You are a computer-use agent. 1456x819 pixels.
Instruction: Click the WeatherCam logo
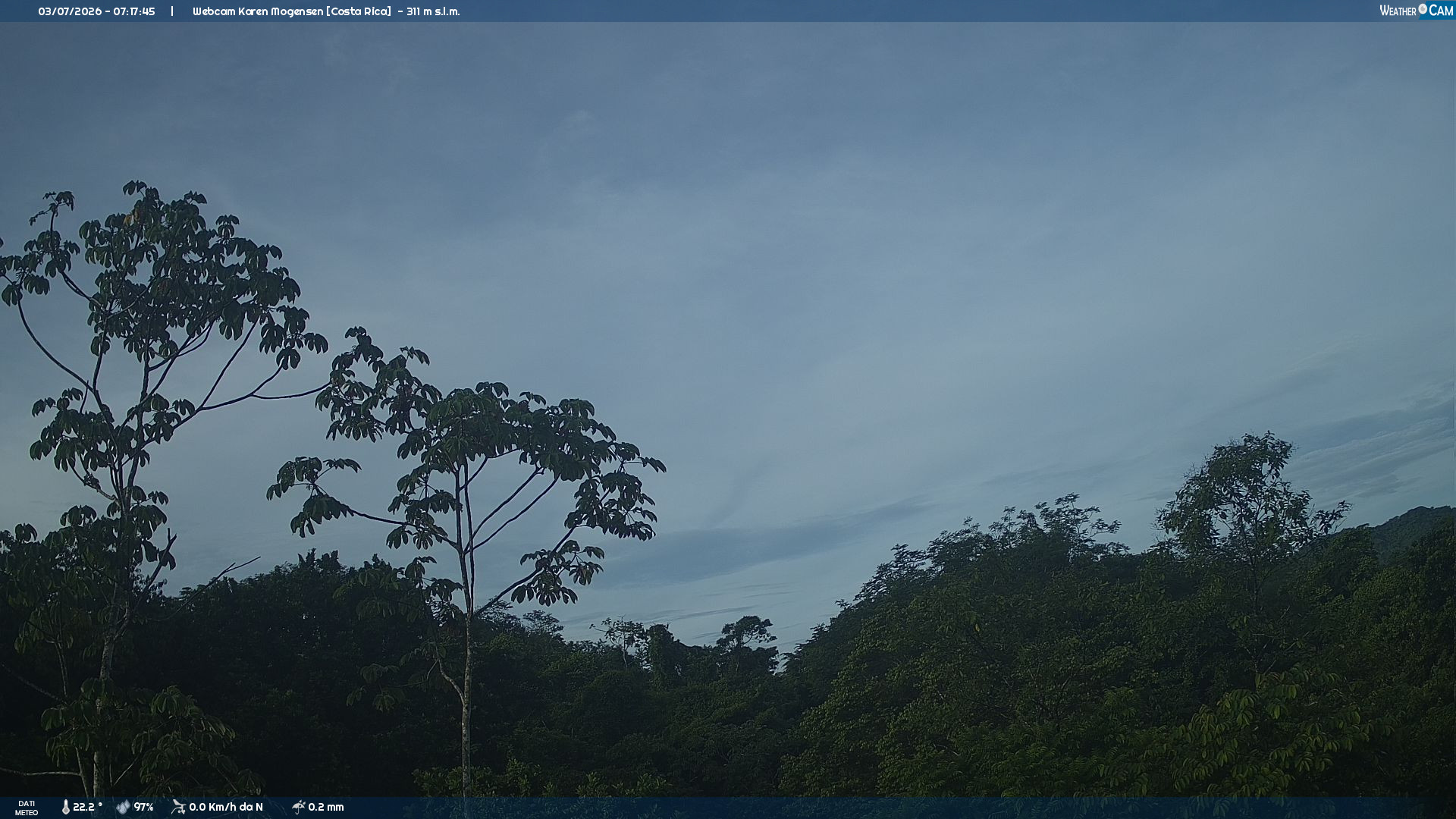1416,11
